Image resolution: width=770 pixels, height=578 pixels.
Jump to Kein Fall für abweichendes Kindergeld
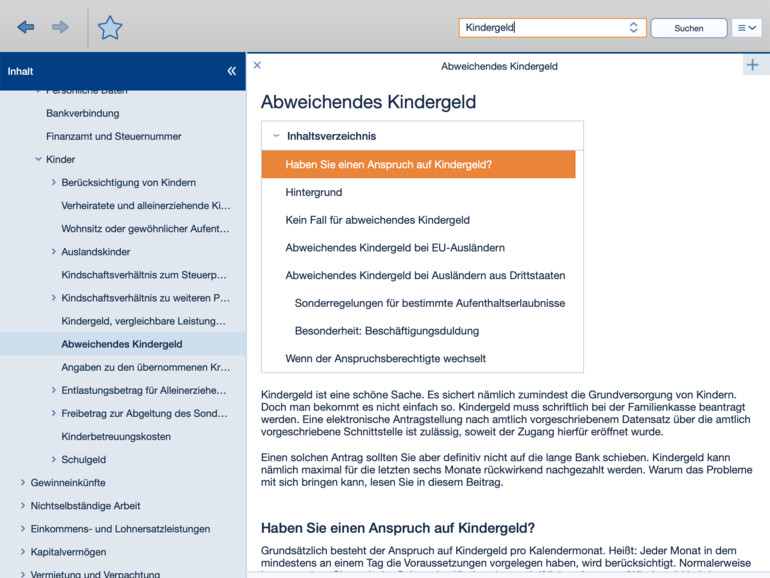378,220
